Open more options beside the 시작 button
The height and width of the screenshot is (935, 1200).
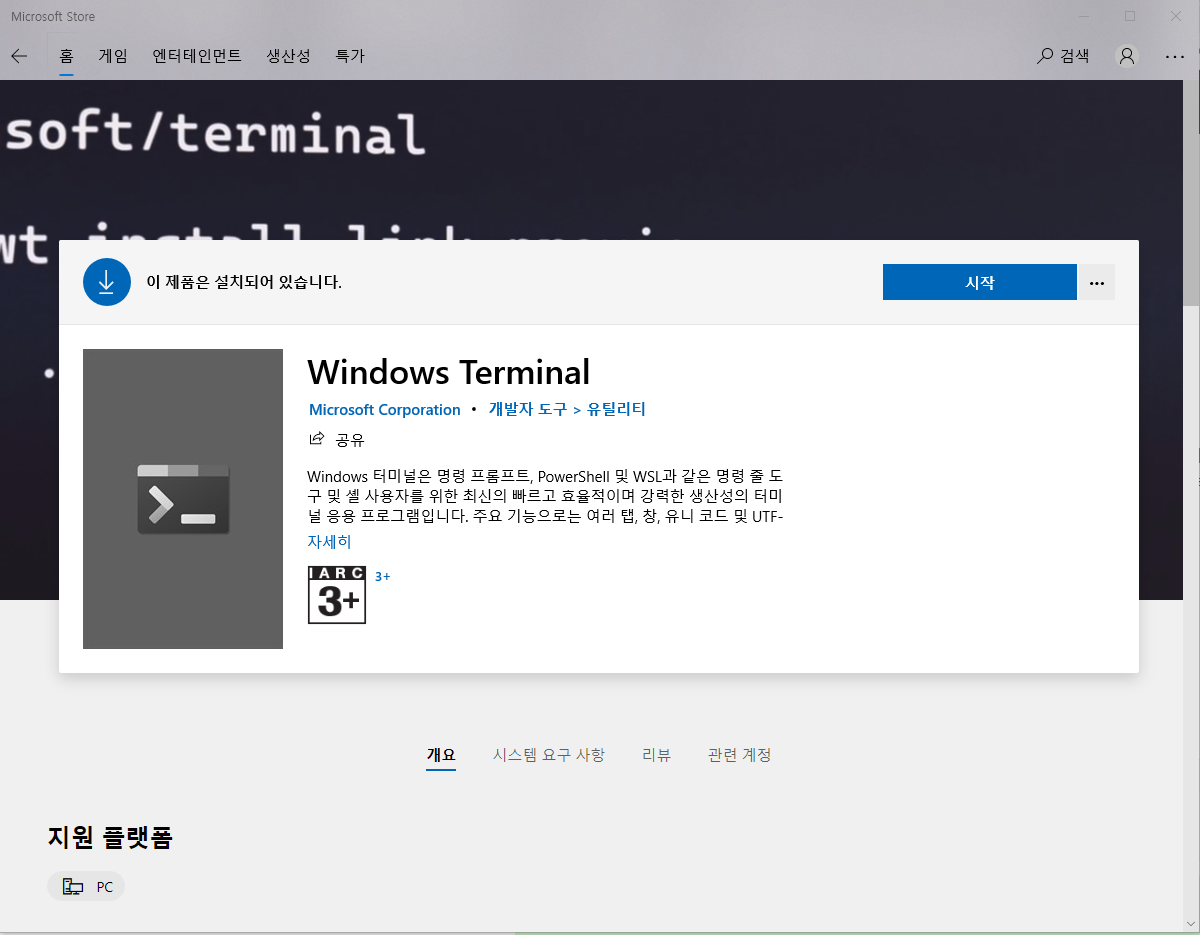pyautogui.click(x=1096, y=282)
